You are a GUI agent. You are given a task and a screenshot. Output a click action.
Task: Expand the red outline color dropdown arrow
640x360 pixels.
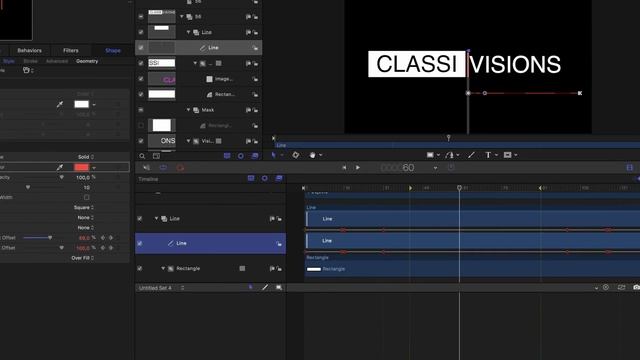coord(94,167)
